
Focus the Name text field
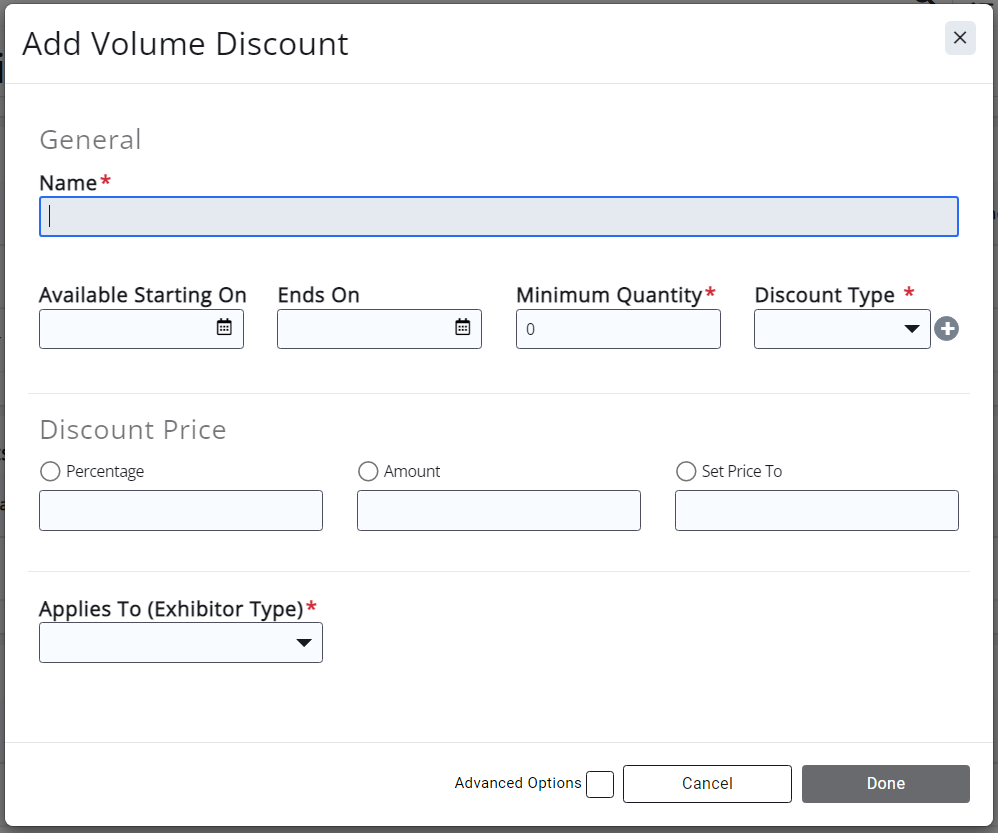pyautogui.click(x=498, y=217)
